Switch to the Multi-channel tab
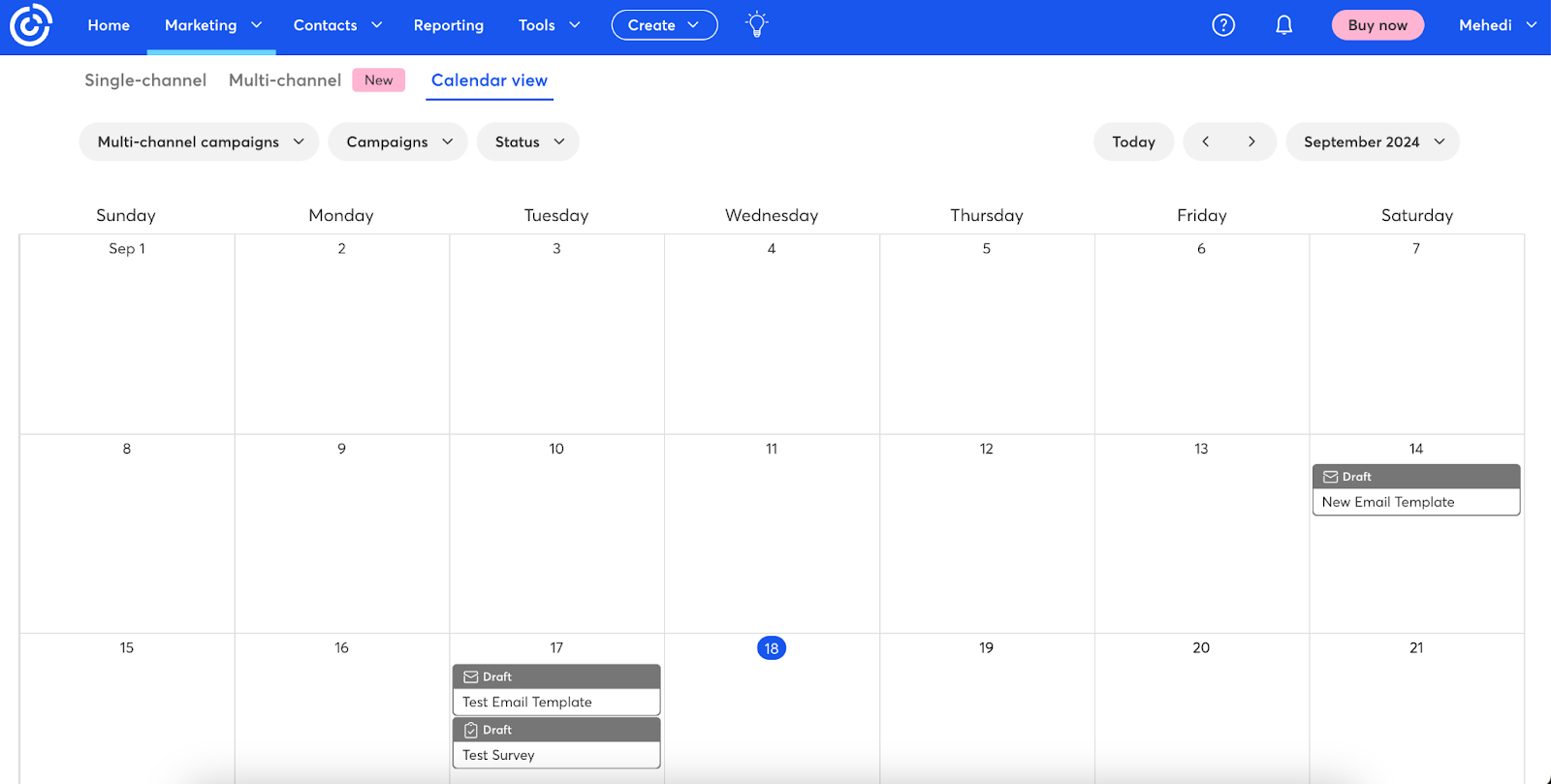Screen dimensions: 1551x784 (285, 80)
